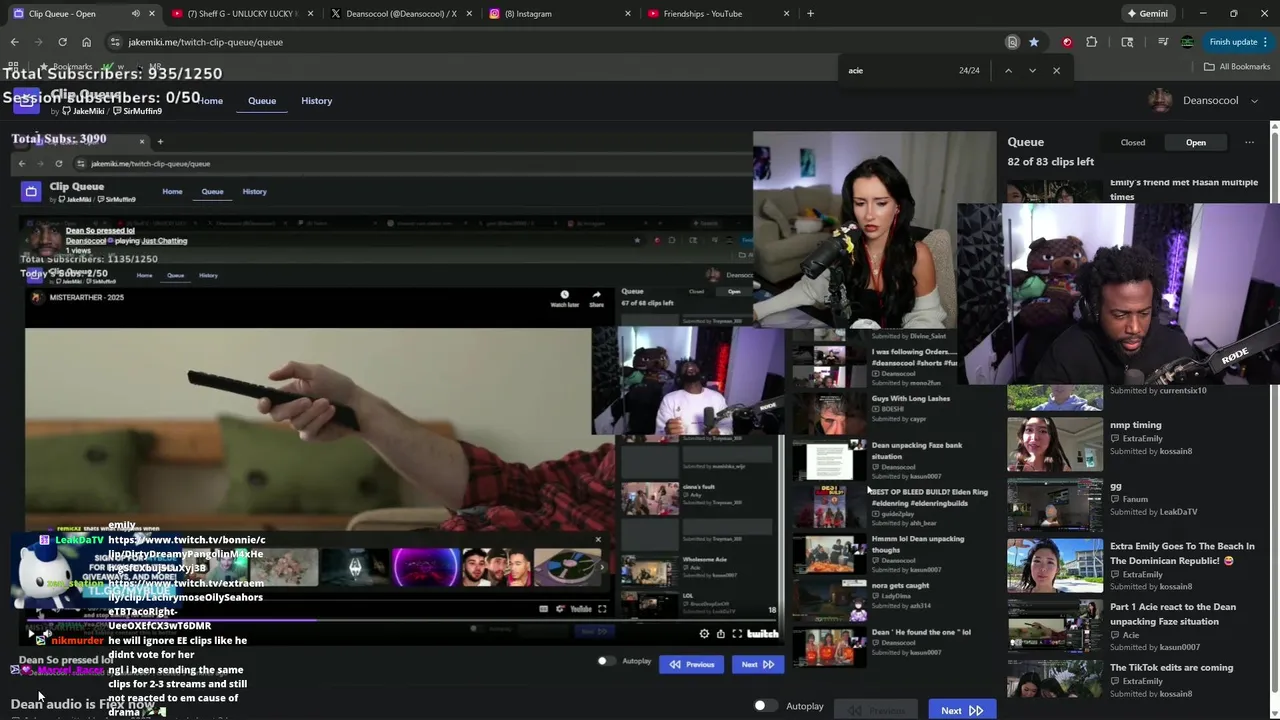The width and height of the screenshot is (1280, 720).
Task: Open "Emily's friend met Hasan" clip
Action: (x=1184, y=189)
